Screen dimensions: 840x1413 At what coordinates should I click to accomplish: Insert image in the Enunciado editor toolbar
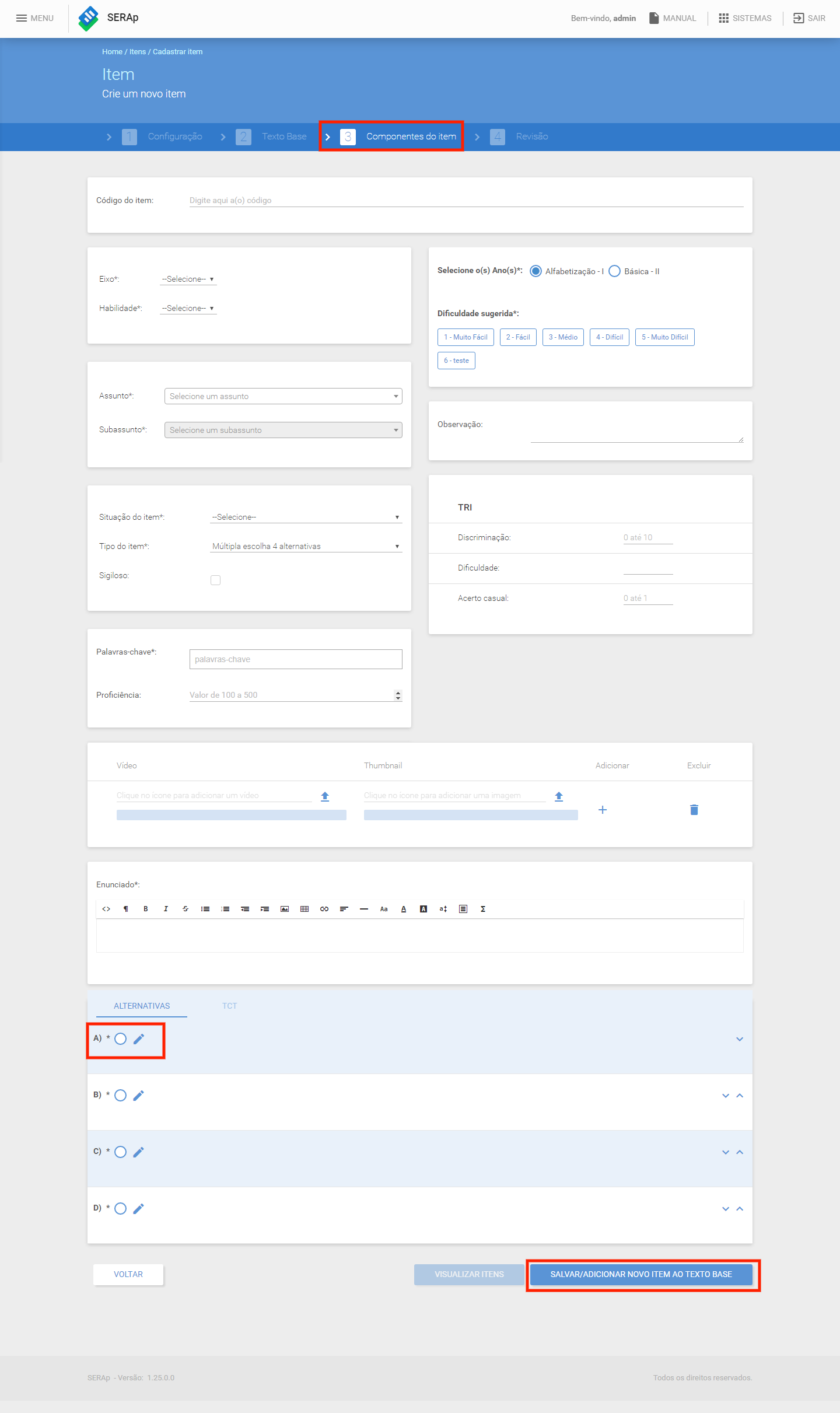pos(285,909)
